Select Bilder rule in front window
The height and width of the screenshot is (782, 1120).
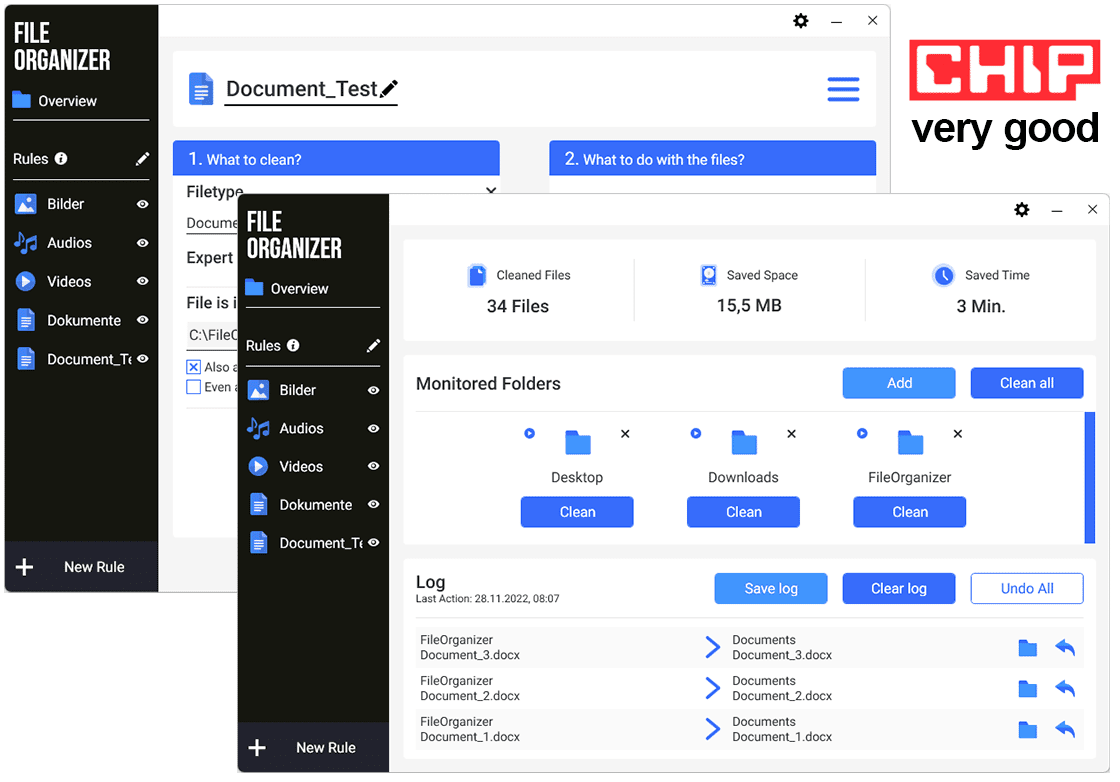pos(297,390)
